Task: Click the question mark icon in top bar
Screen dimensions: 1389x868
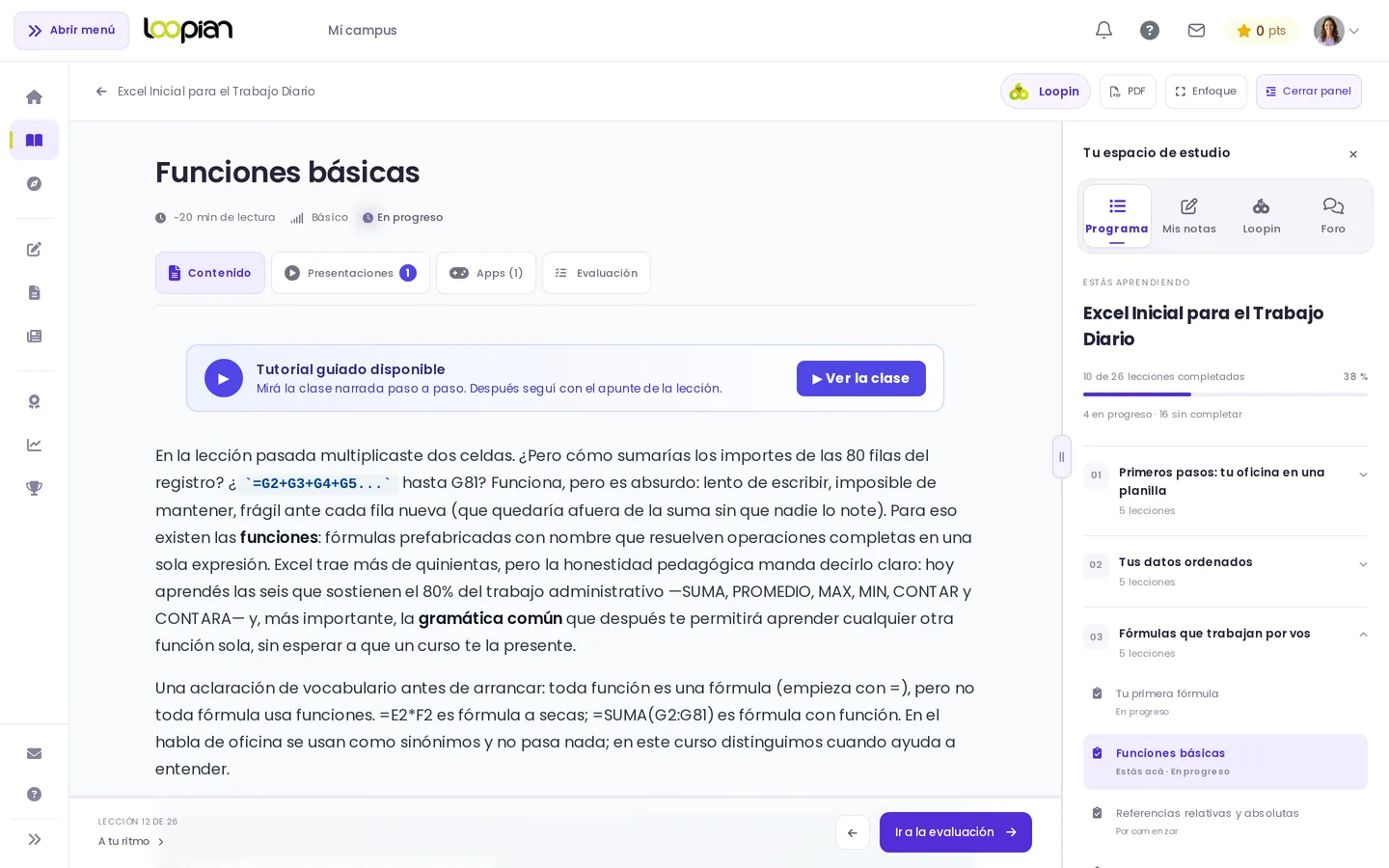Action: (x=1150, y=30)
